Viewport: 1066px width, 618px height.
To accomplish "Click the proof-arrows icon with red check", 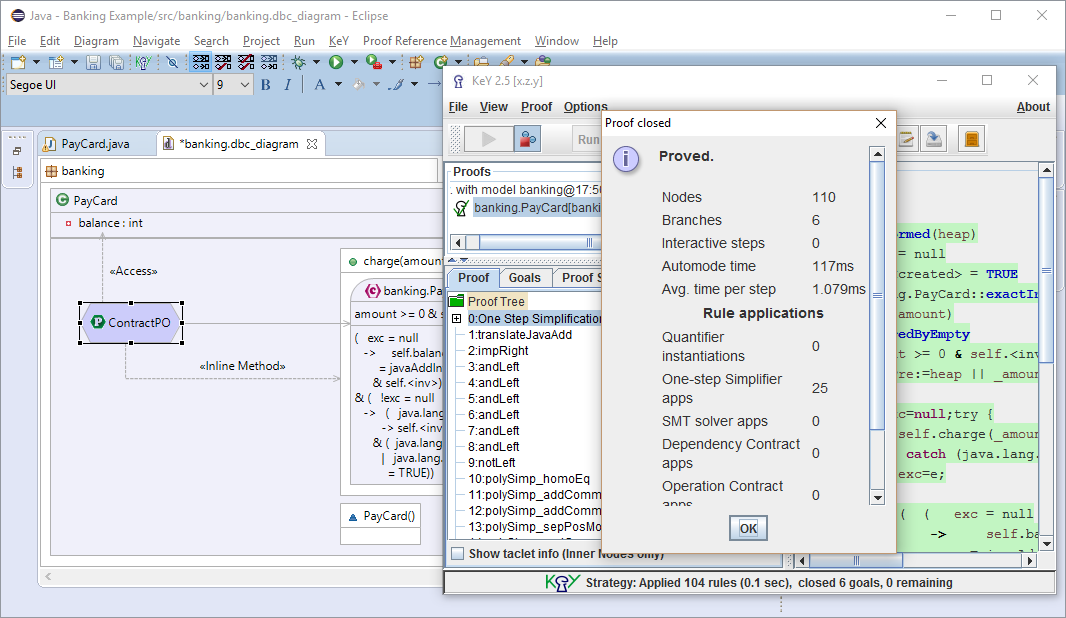I will [223, 63].
